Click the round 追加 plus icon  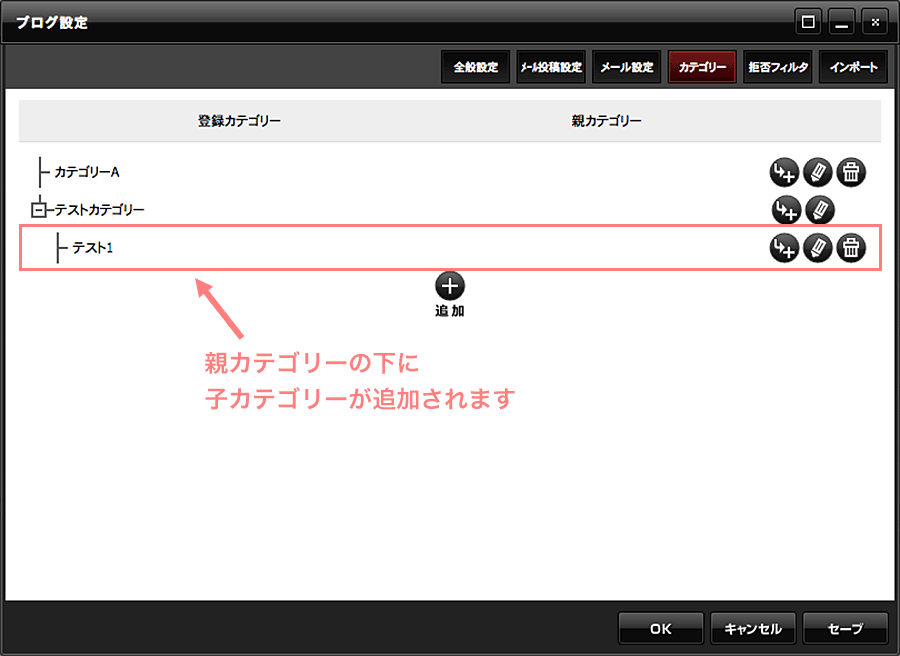pos(450,286)
